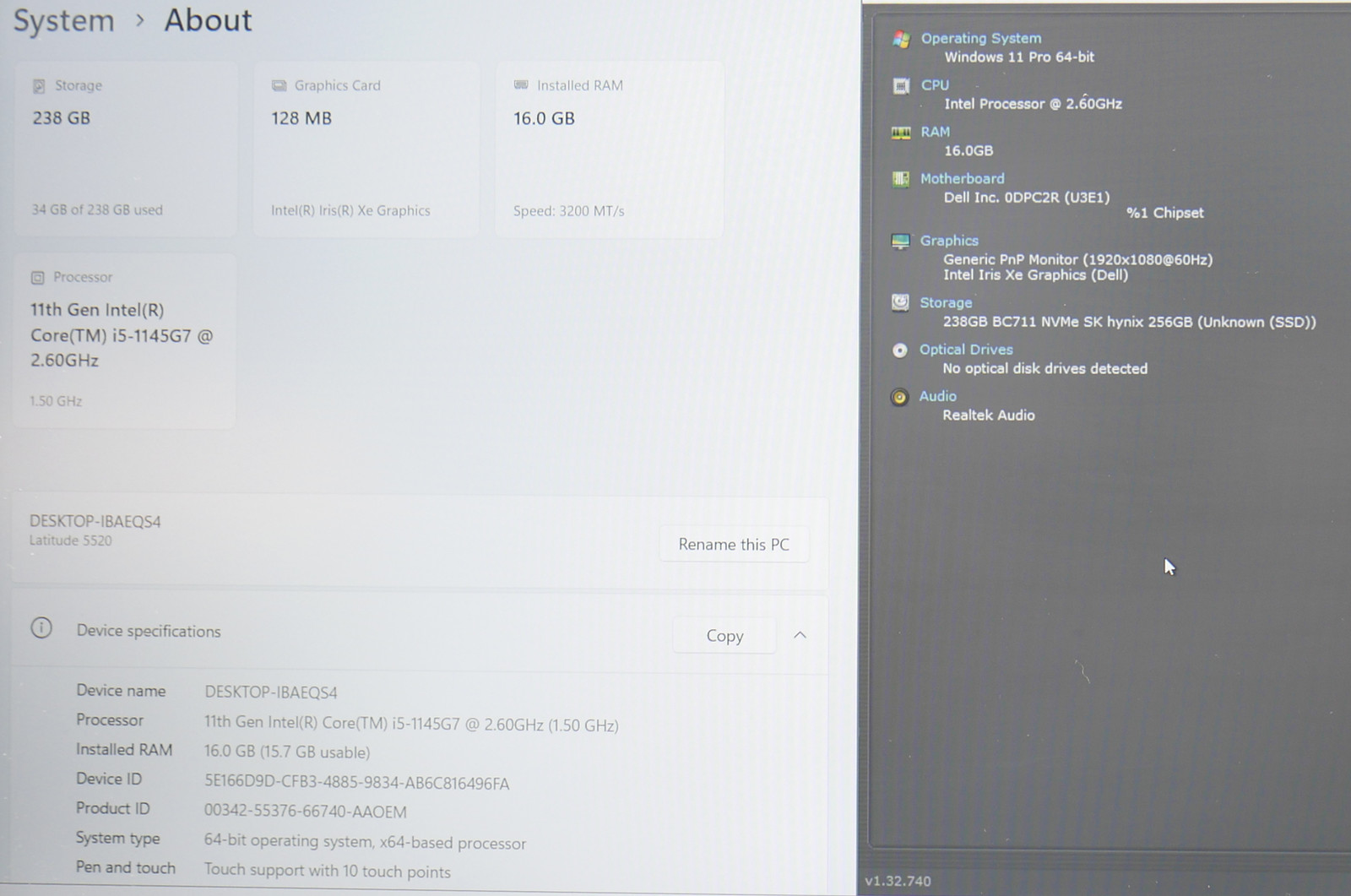Click 'Realtek Audio' text in Speccy
The height and width of the screenshot is (896, 1351).
coord(988,415)
